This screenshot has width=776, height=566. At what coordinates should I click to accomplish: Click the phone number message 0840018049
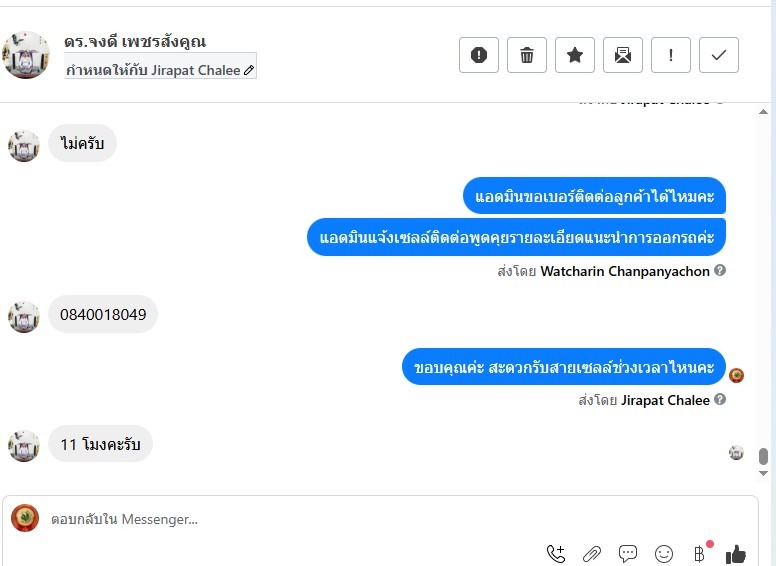pos(103,314)
